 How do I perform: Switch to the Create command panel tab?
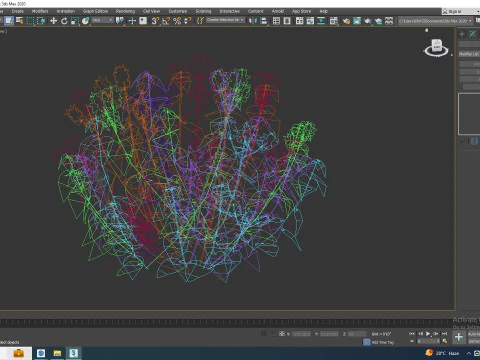[x=462, y=34]
